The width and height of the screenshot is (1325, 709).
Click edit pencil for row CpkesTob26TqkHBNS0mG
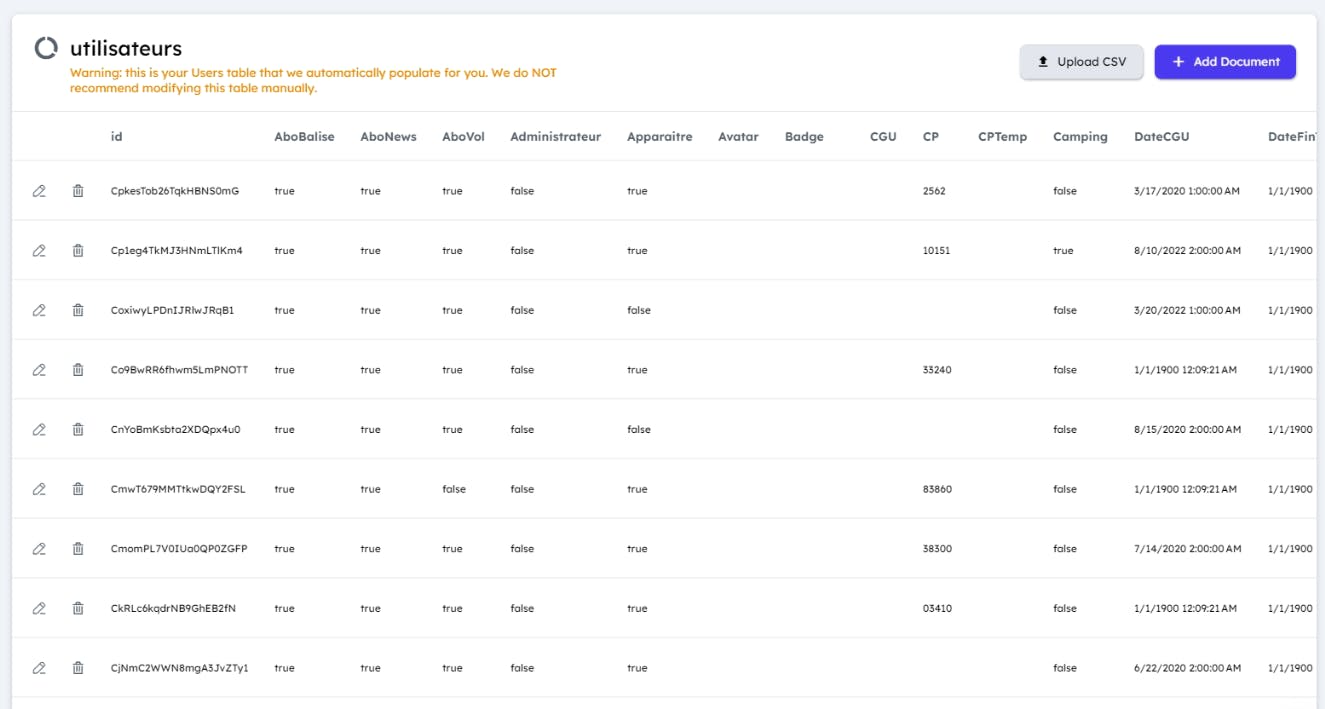click(x=39, y=191)
